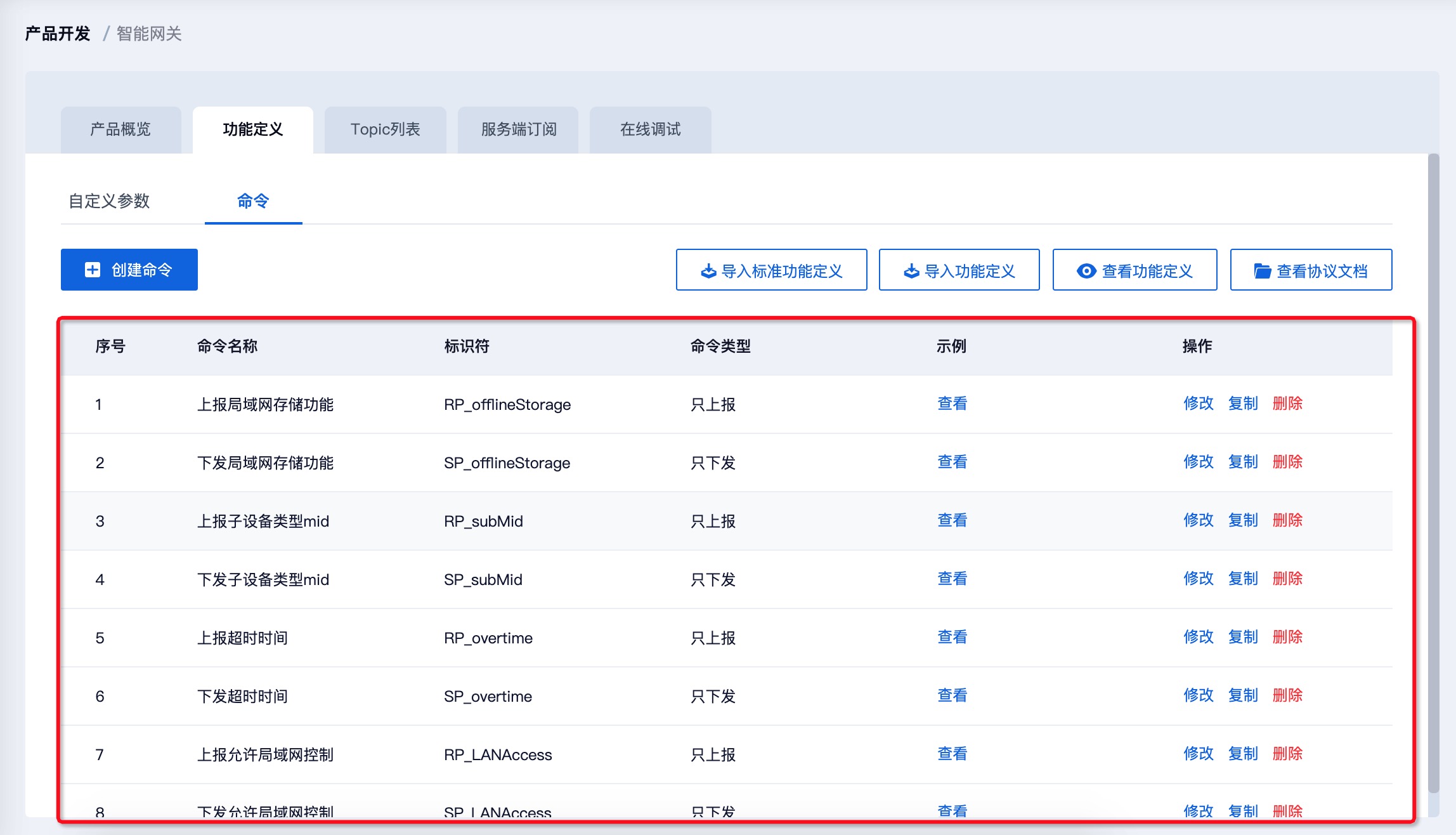This screenshot has width=1456, height=835.
Task: Switch to the 自定义参数 sub-tab
Action: tap(109, 201)
